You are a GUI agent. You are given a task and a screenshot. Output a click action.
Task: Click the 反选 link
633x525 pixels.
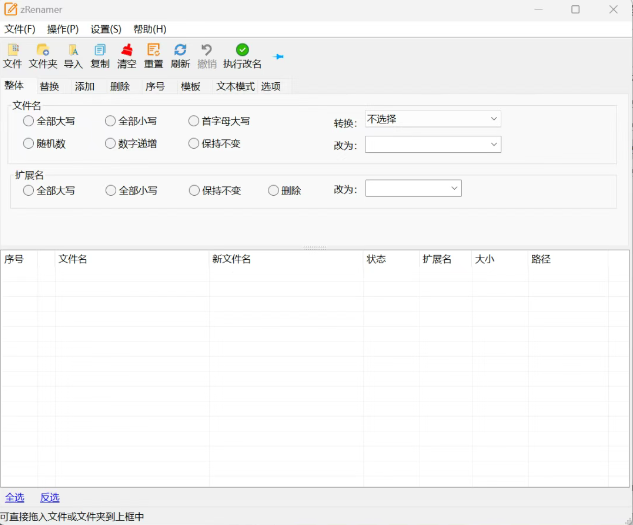[x=50, y=498]
